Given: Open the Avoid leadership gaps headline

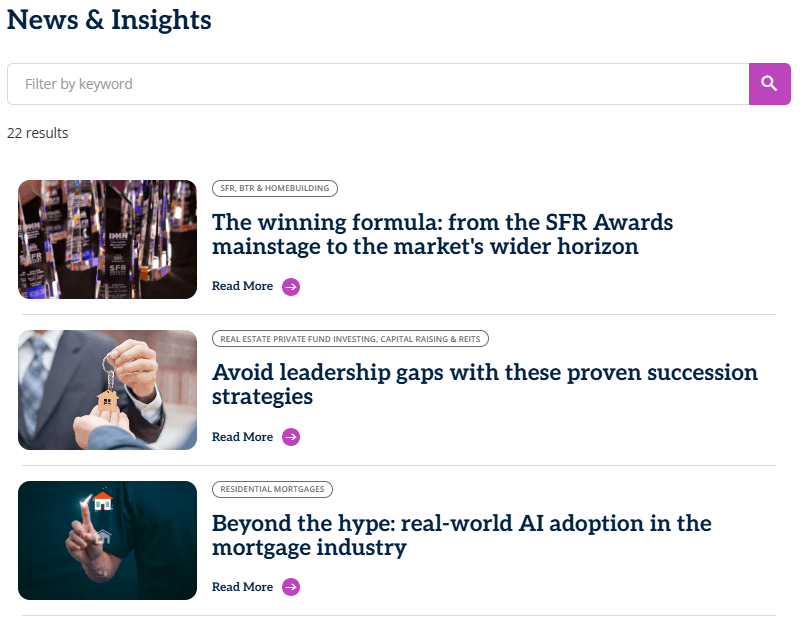Looking at the screenshot, I should coord(484,384).
